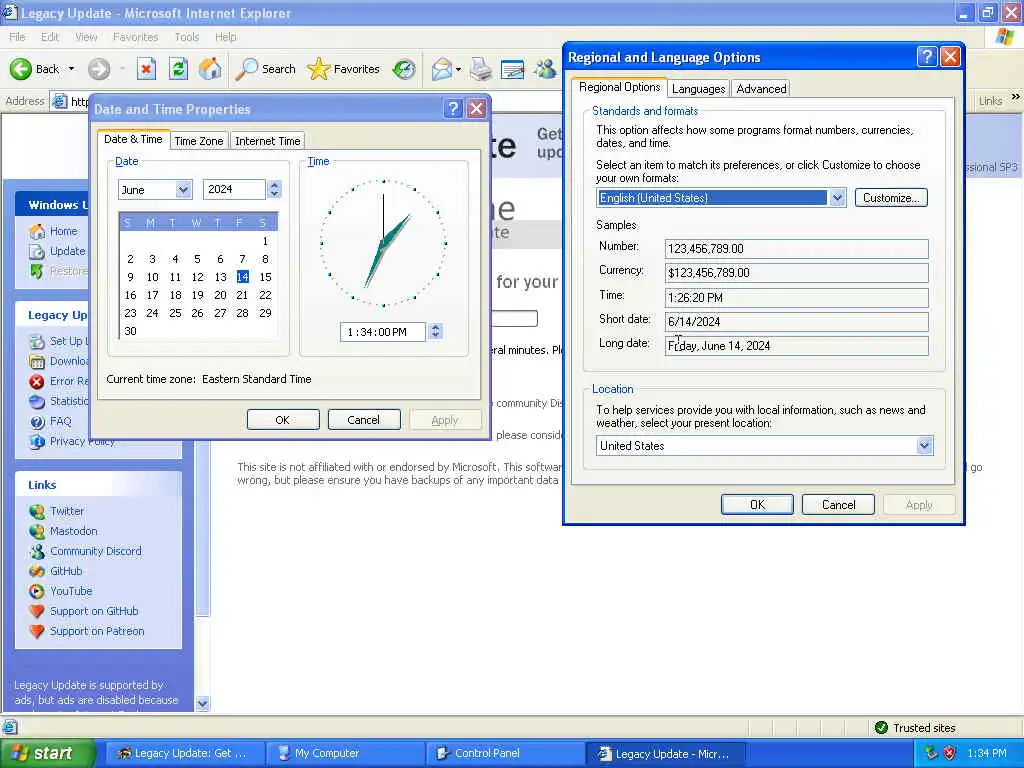Click the time spinner arrows beside 1:34:00 PM
This screenshot has height=768, width=1024.
[436, 332]
